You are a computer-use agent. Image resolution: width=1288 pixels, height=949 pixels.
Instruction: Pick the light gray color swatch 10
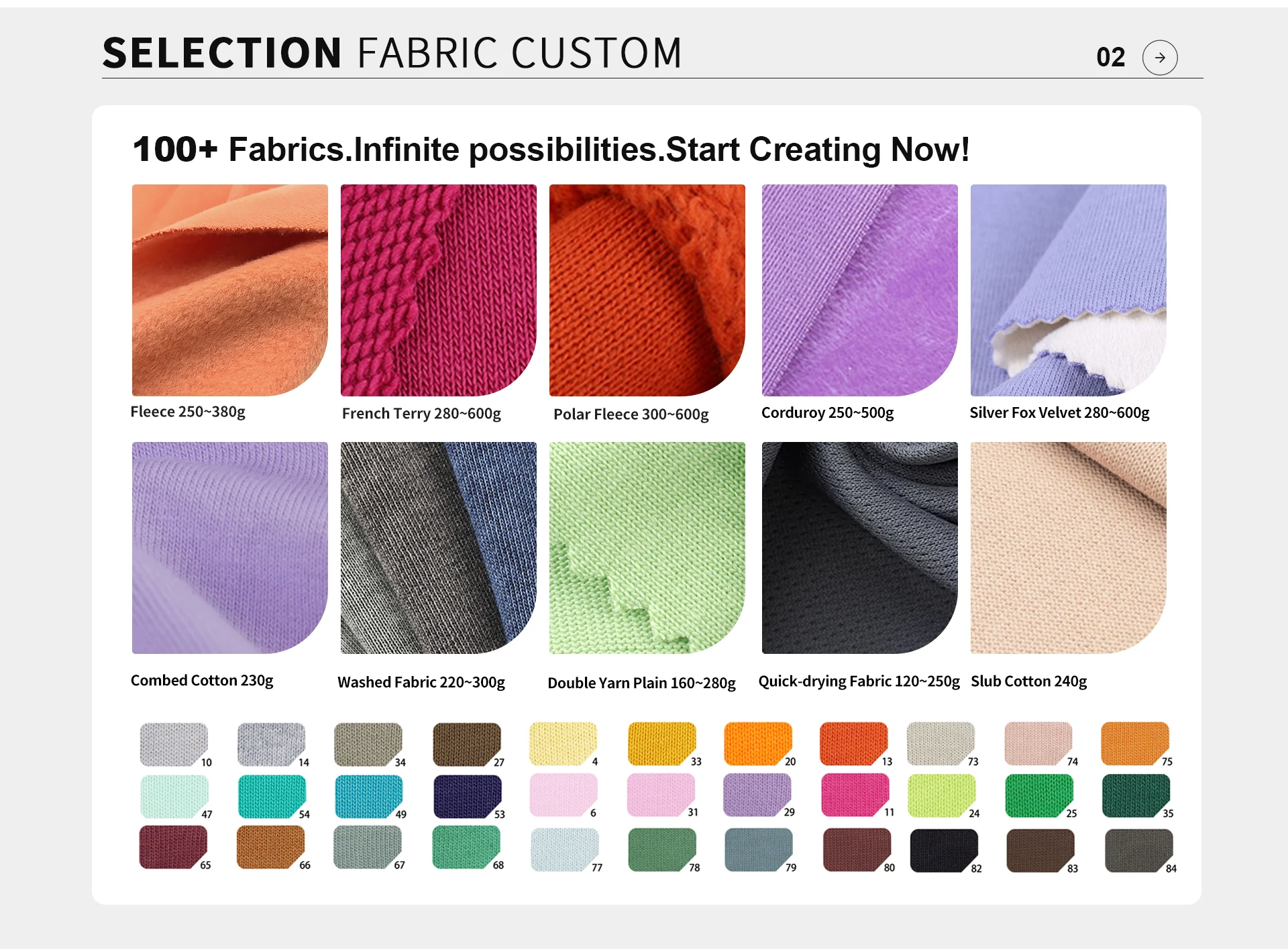(173, 744)
